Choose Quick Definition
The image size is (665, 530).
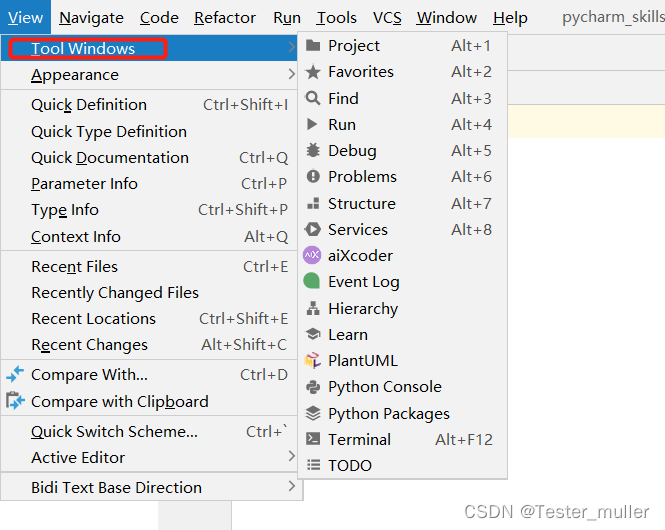[149, 105]
